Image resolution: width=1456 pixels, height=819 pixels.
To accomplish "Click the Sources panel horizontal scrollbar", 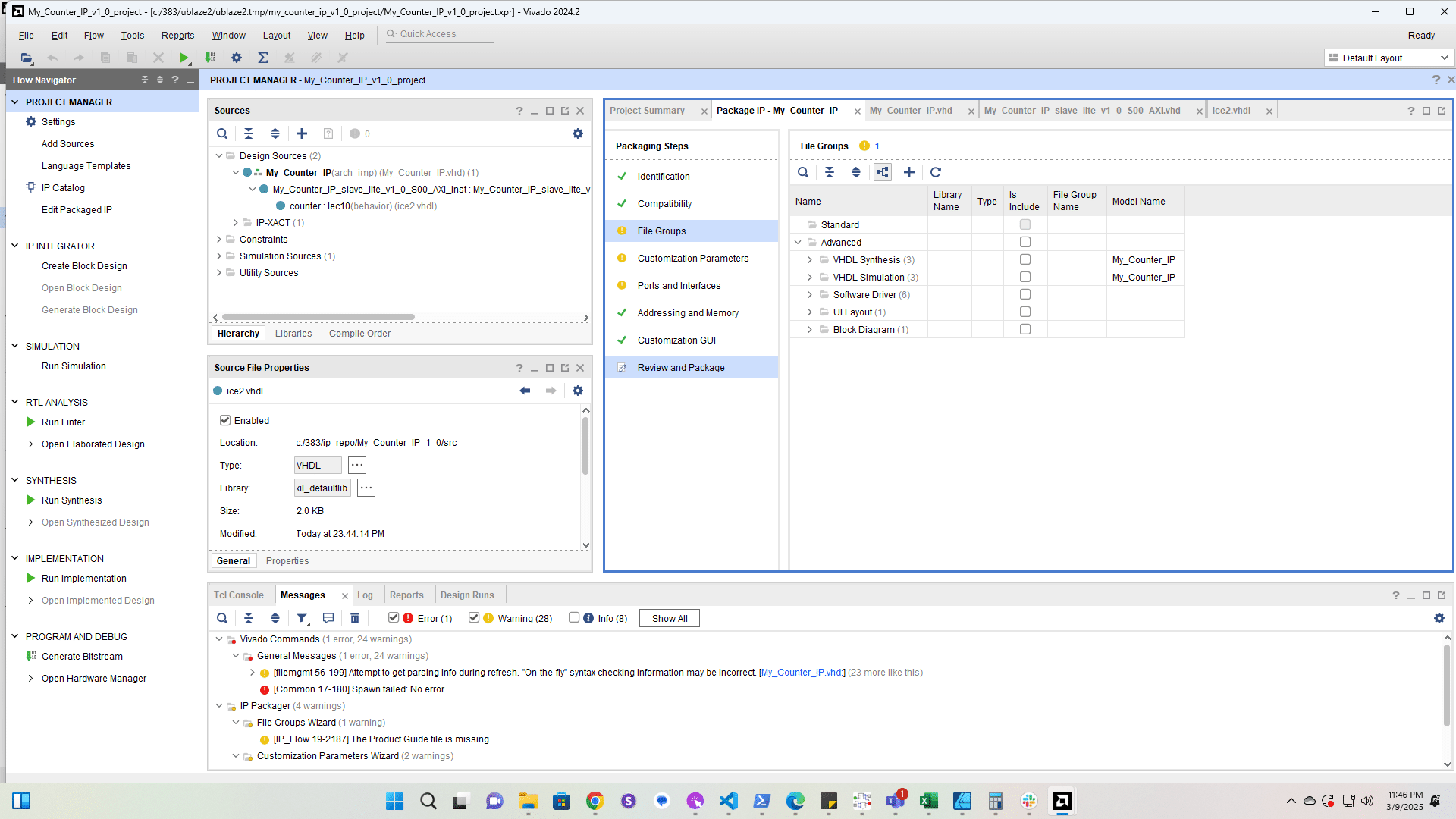I will [x=318, y=317].
